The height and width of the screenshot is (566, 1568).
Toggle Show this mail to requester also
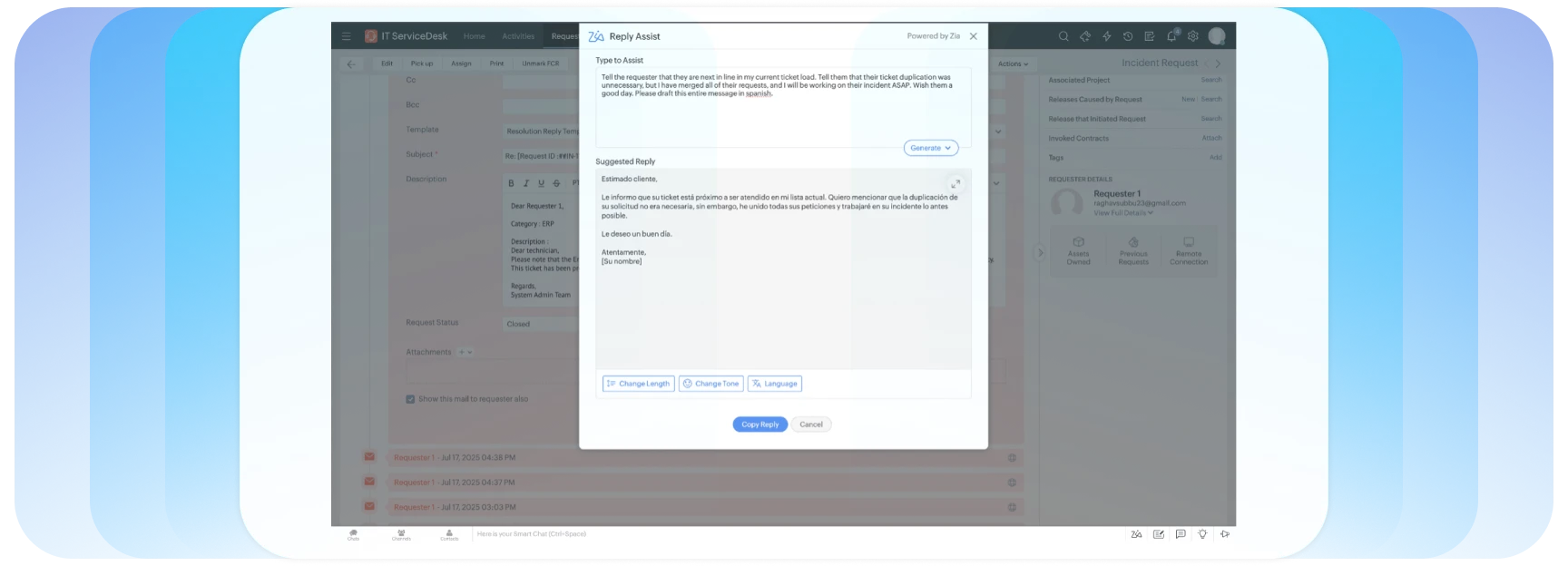tap(410, 399)
